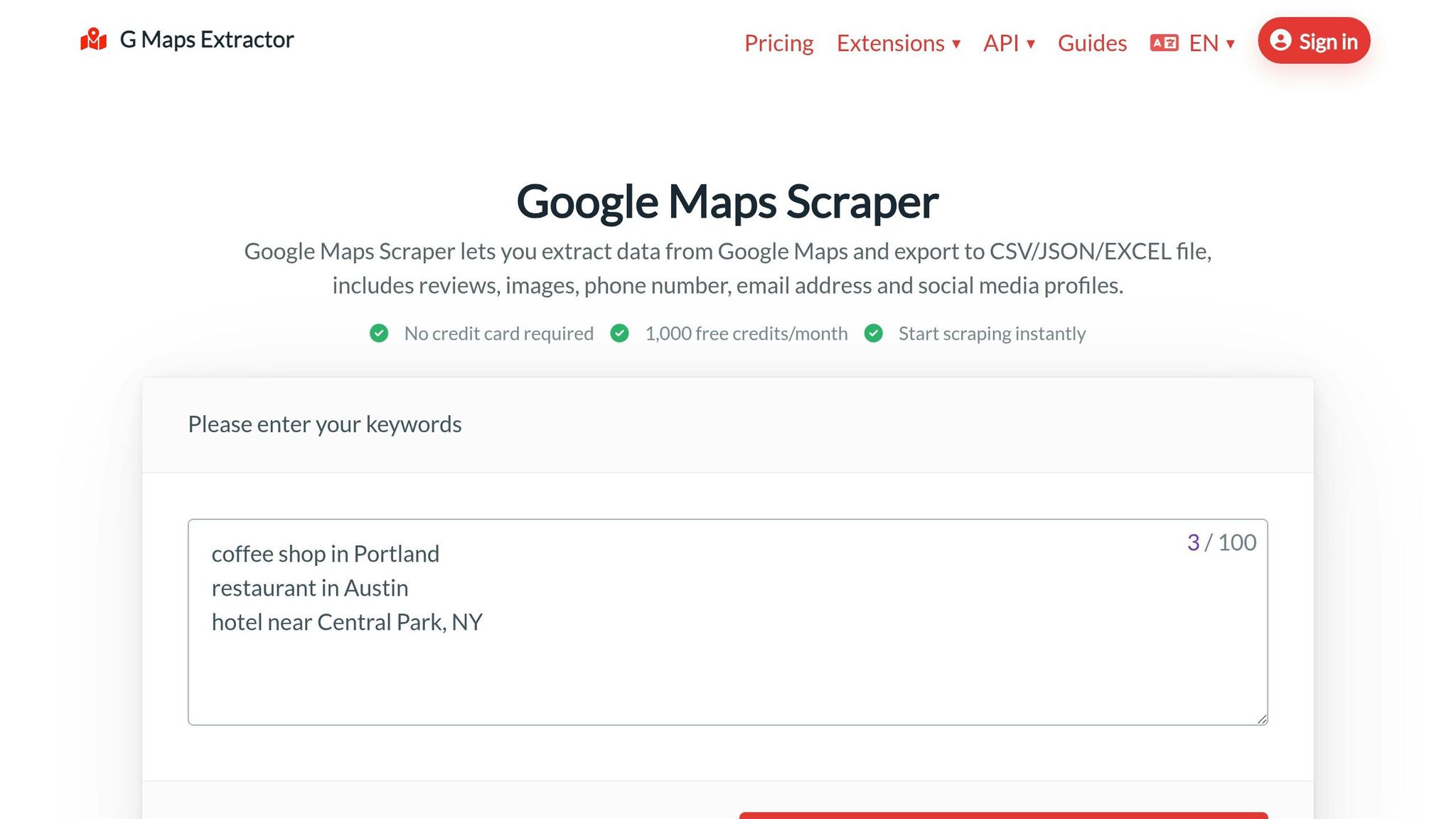This screenshot has height=819, width=1456.
Task: Expand the API dropdown menu
Action: coord(1009,43)
